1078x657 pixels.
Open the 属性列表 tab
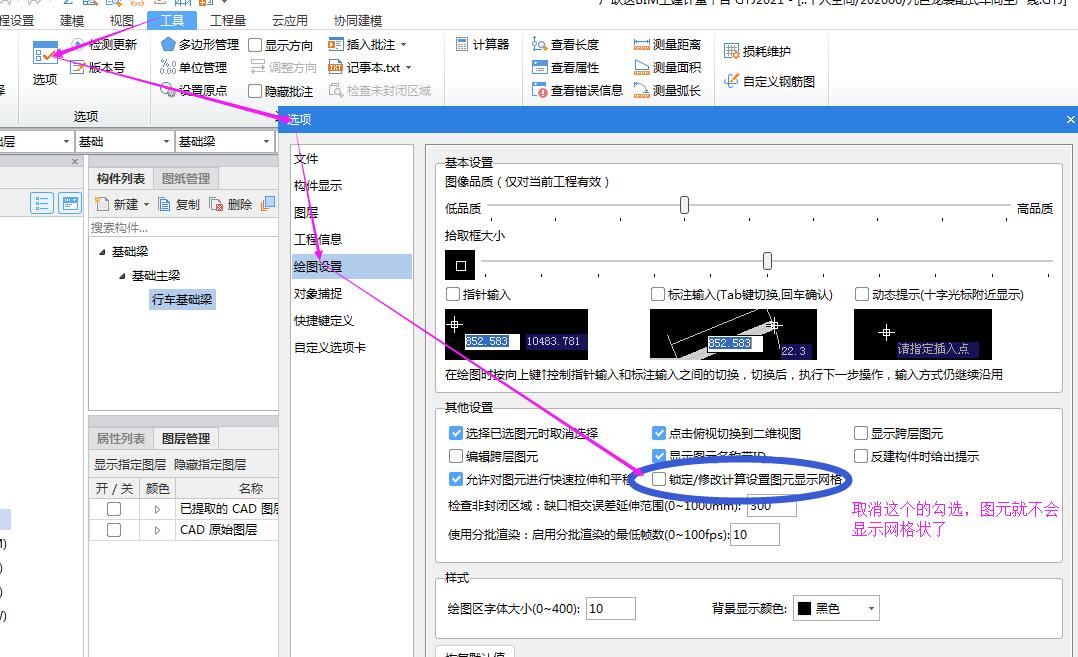[120, 438]
